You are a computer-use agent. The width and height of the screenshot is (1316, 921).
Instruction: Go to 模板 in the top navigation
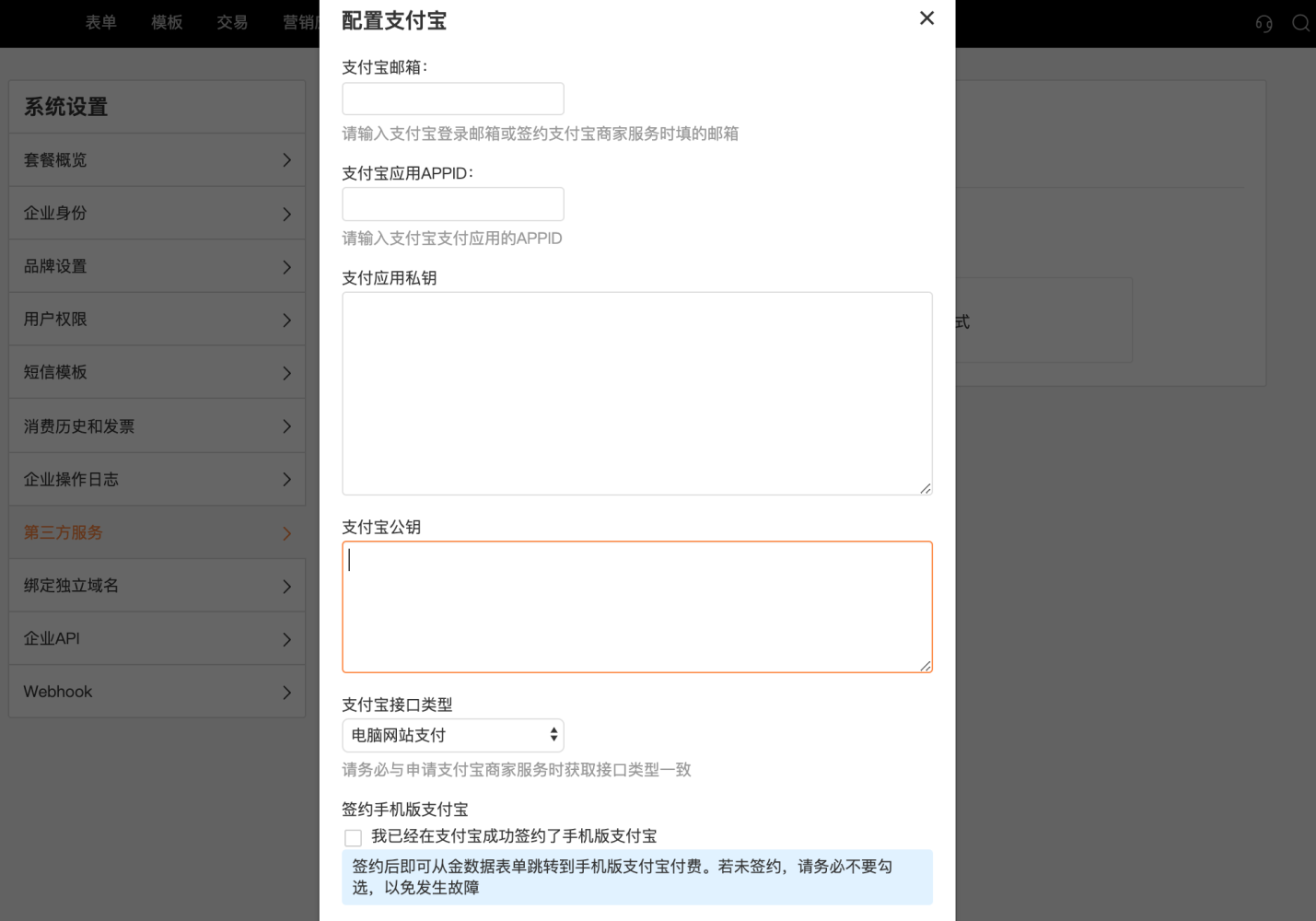pyautogui.click(x=167, y=22)
